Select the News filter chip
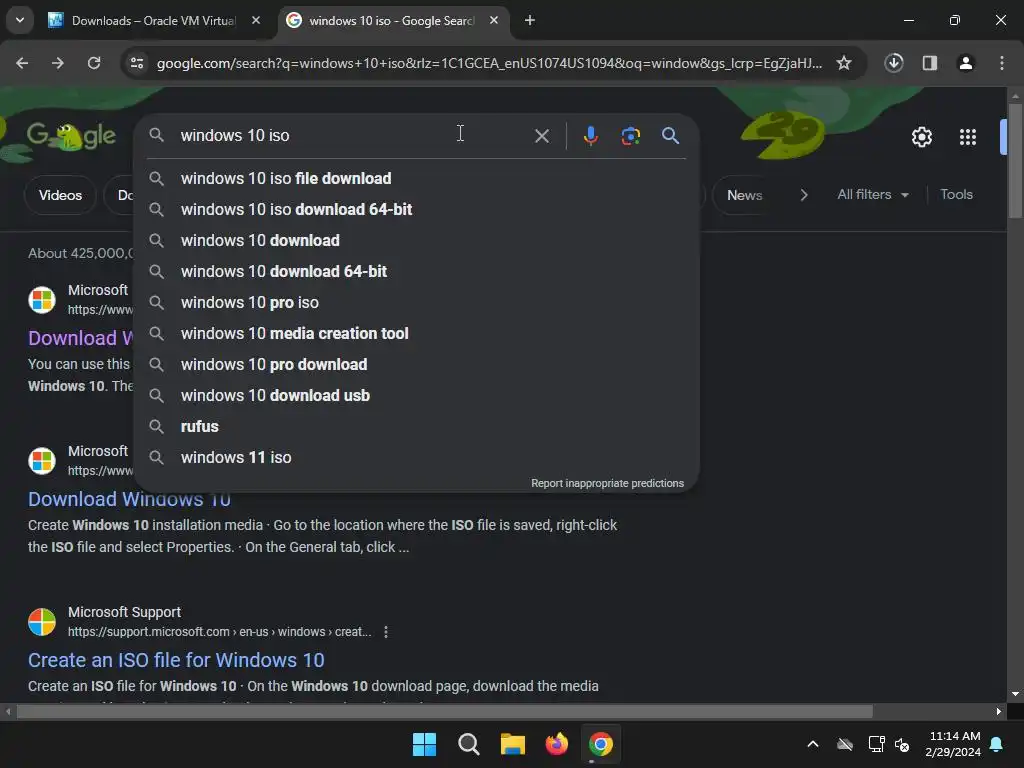The image size is (1024, 768). click(744, 195)
